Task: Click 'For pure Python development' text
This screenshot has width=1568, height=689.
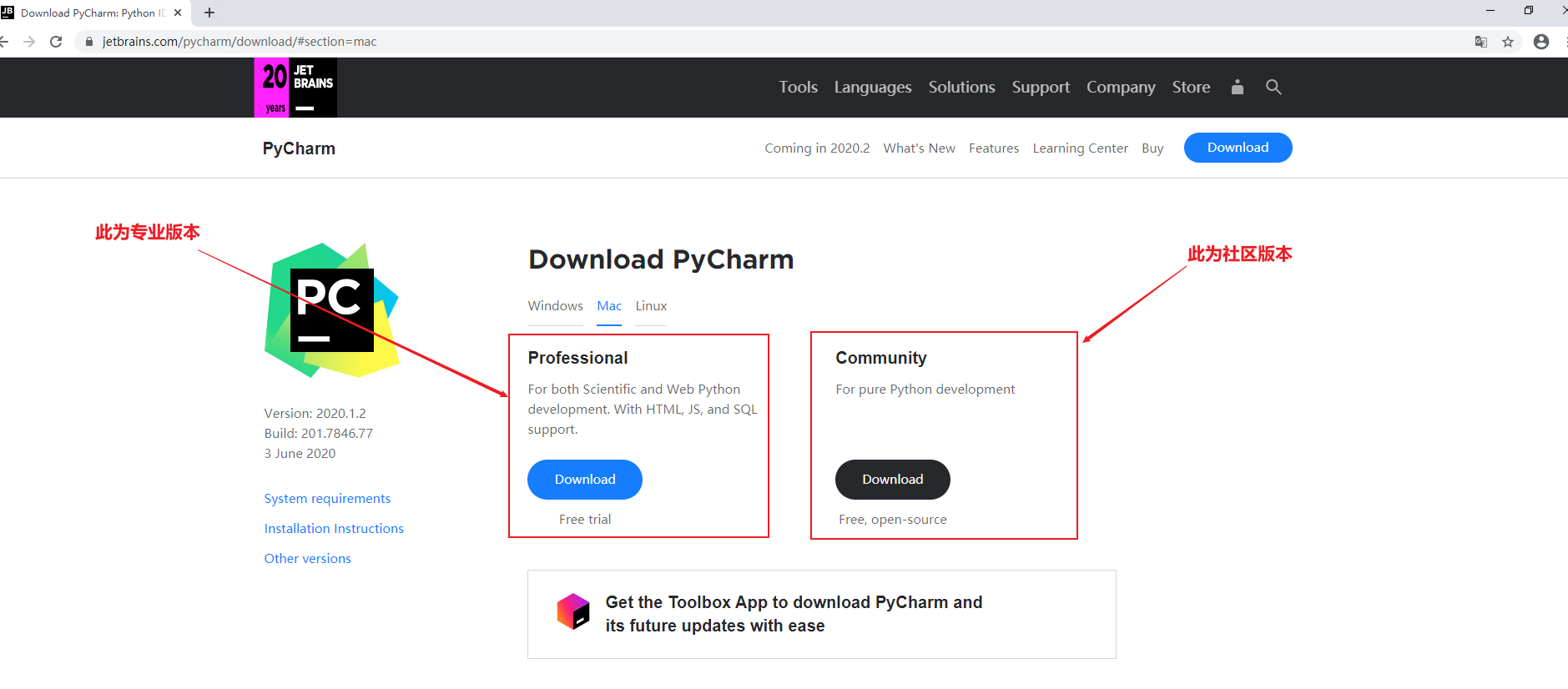Action: (925, 390)
